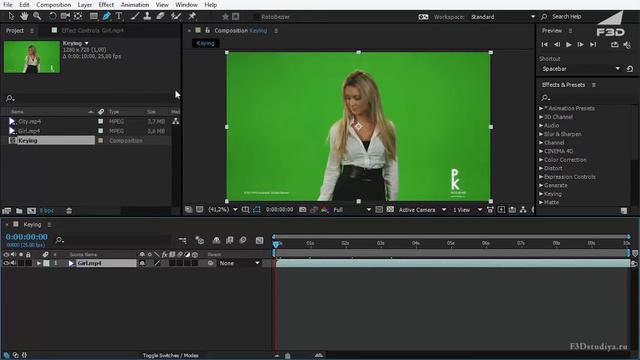640x360 pixels.
Task: Open the Shortcut Spacebar dropdown
Action: click(x=581, y=69)
